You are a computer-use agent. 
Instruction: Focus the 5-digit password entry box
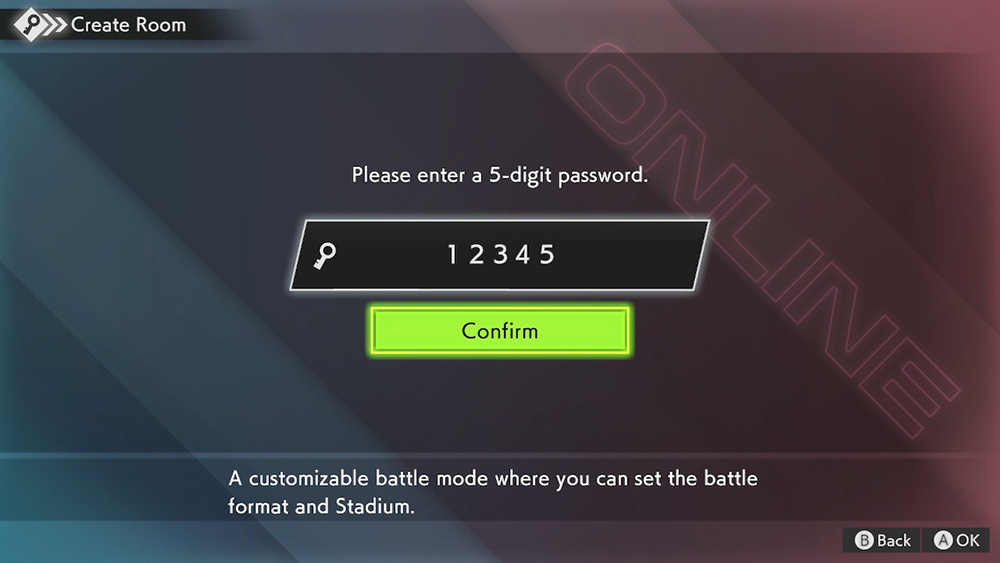[500, 255]
